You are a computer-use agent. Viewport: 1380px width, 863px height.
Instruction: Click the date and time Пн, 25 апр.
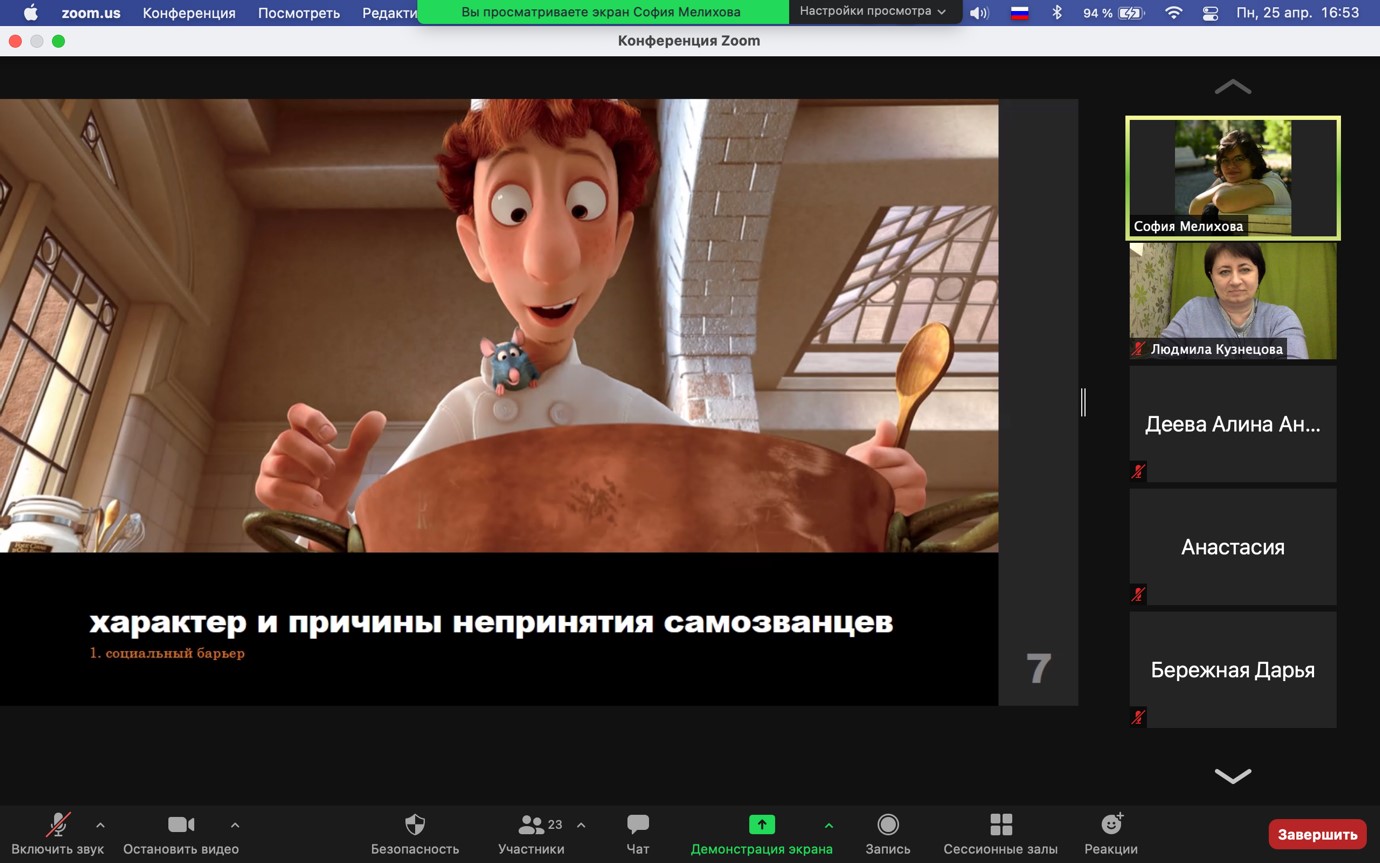[x=1297, y=13]
